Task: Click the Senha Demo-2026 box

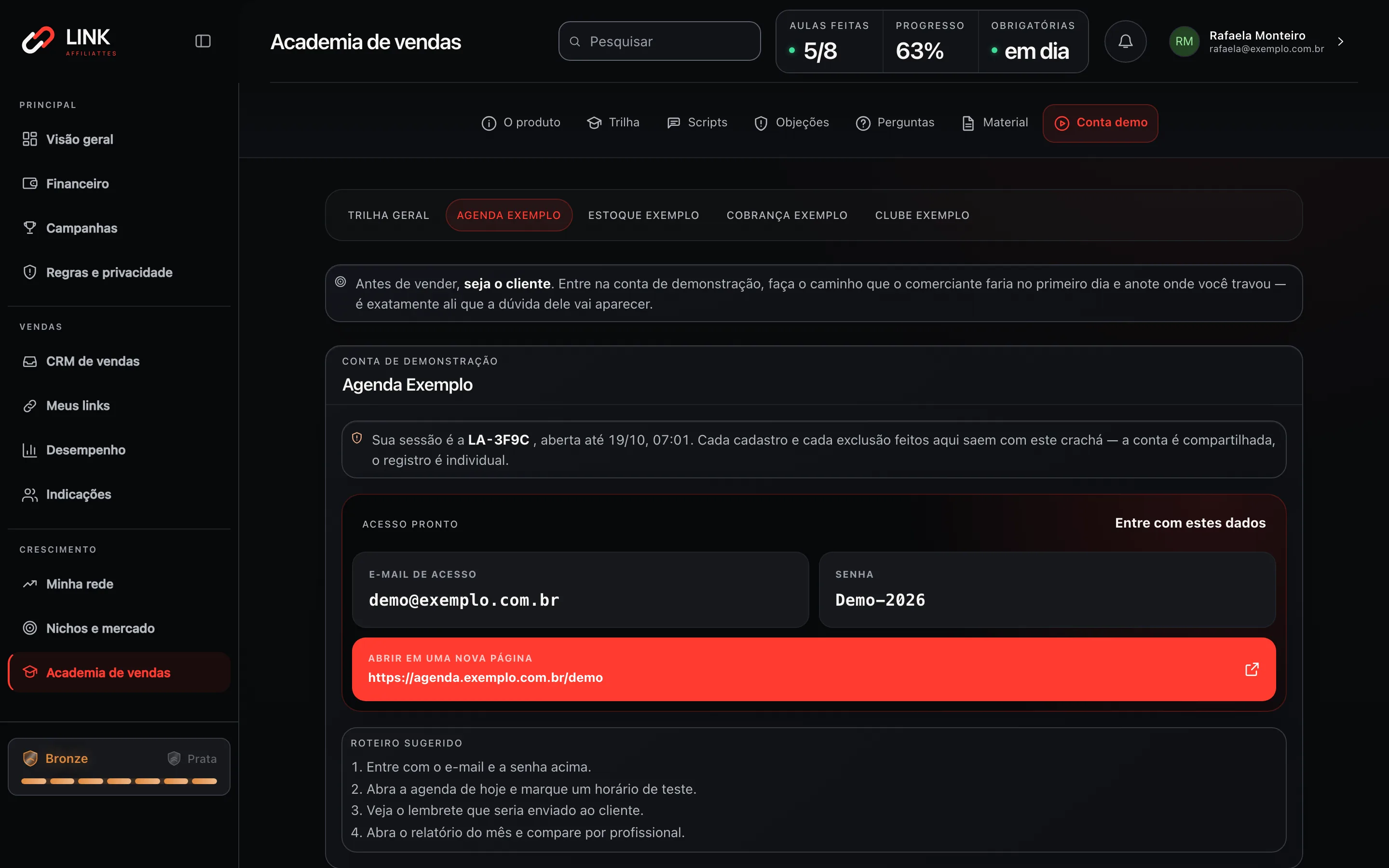Action: click(x=1047, y=590)
